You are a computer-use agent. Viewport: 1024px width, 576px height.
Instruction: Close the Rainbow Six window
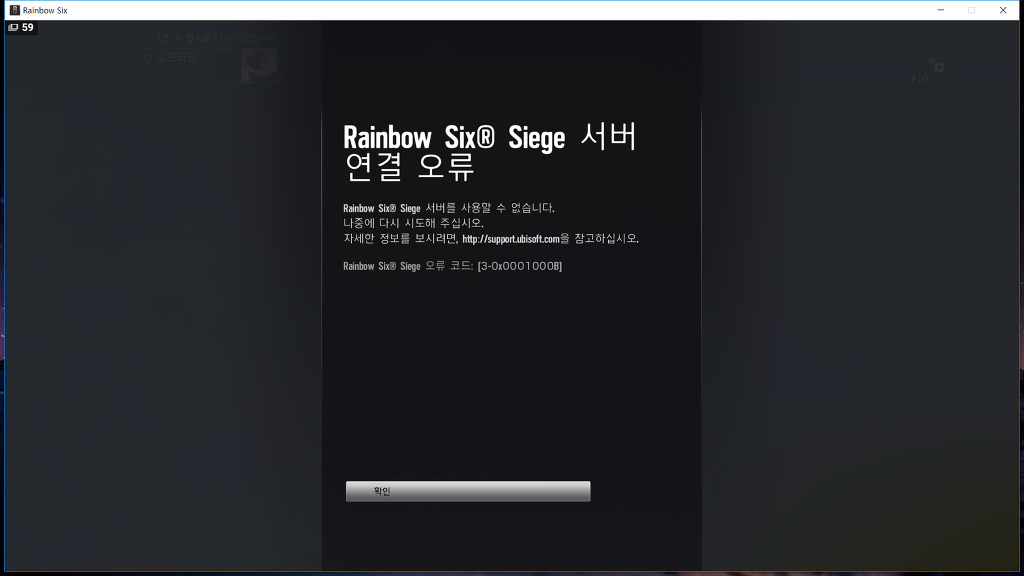point(1003,10)
